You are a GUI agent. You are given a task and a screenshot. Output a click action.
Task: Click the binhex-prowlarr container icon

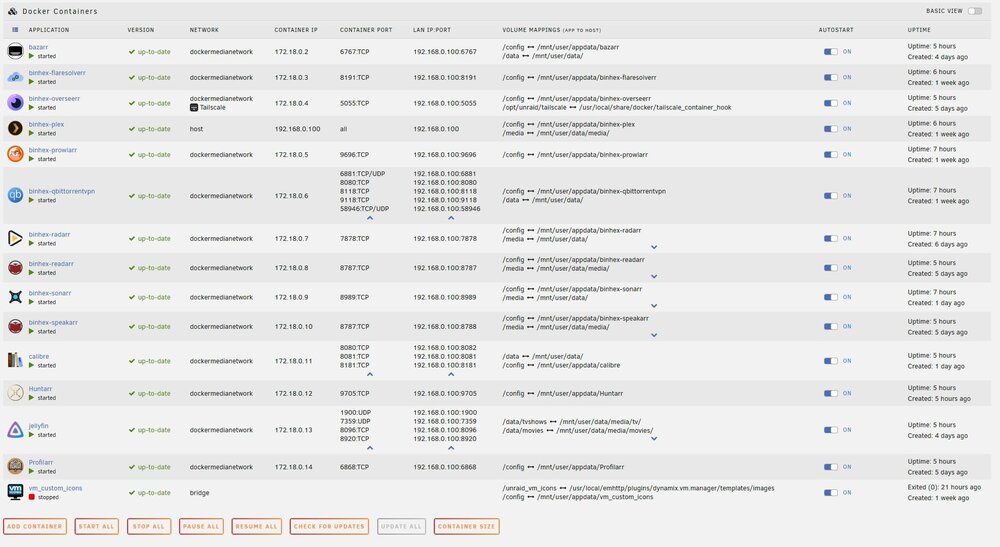[15, 154]
